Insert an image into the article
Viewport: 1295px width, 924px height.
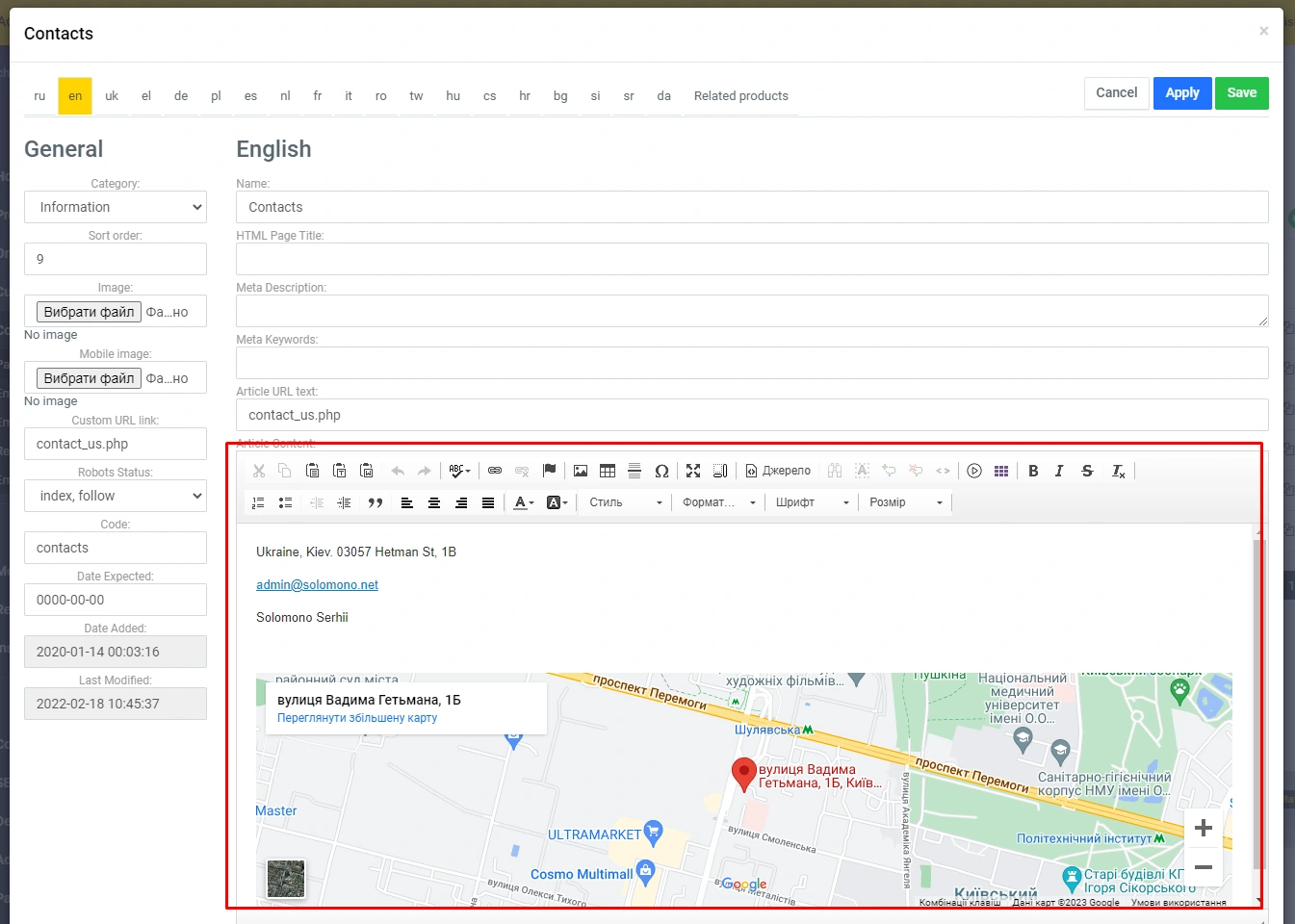(x=581, y=471)
